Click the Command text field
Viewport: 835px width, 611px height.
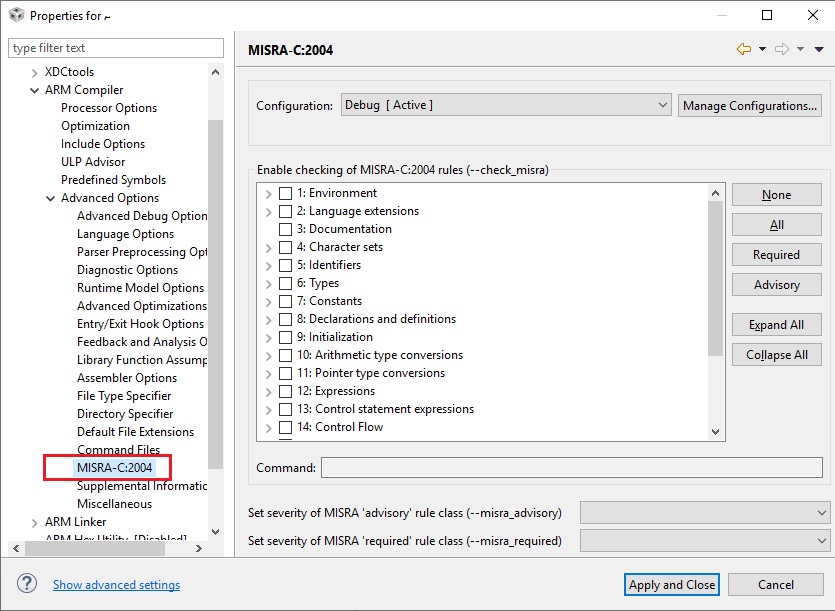[x=571, y=468]
